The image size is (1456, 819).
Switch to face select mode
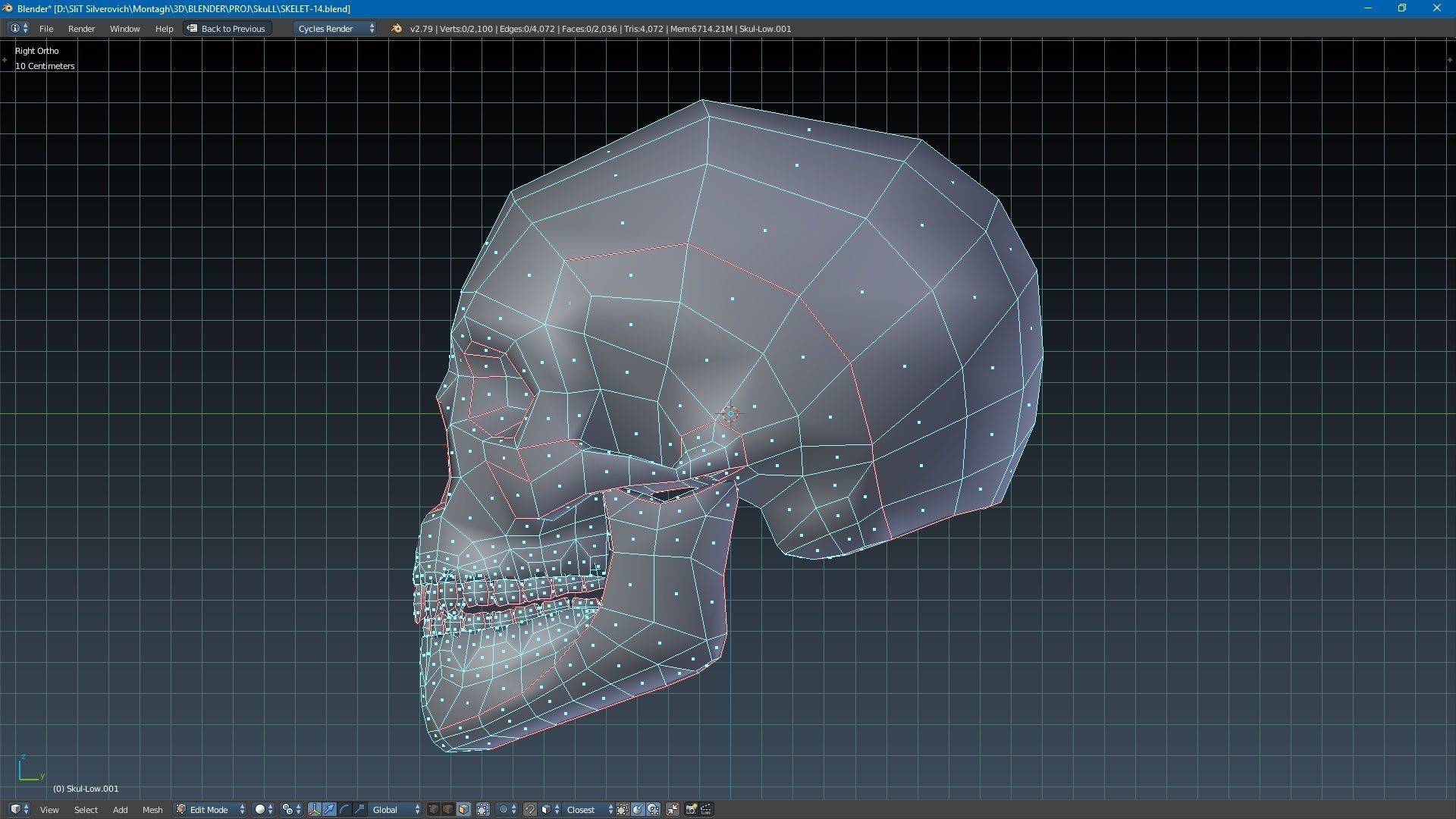click(463, 809)
